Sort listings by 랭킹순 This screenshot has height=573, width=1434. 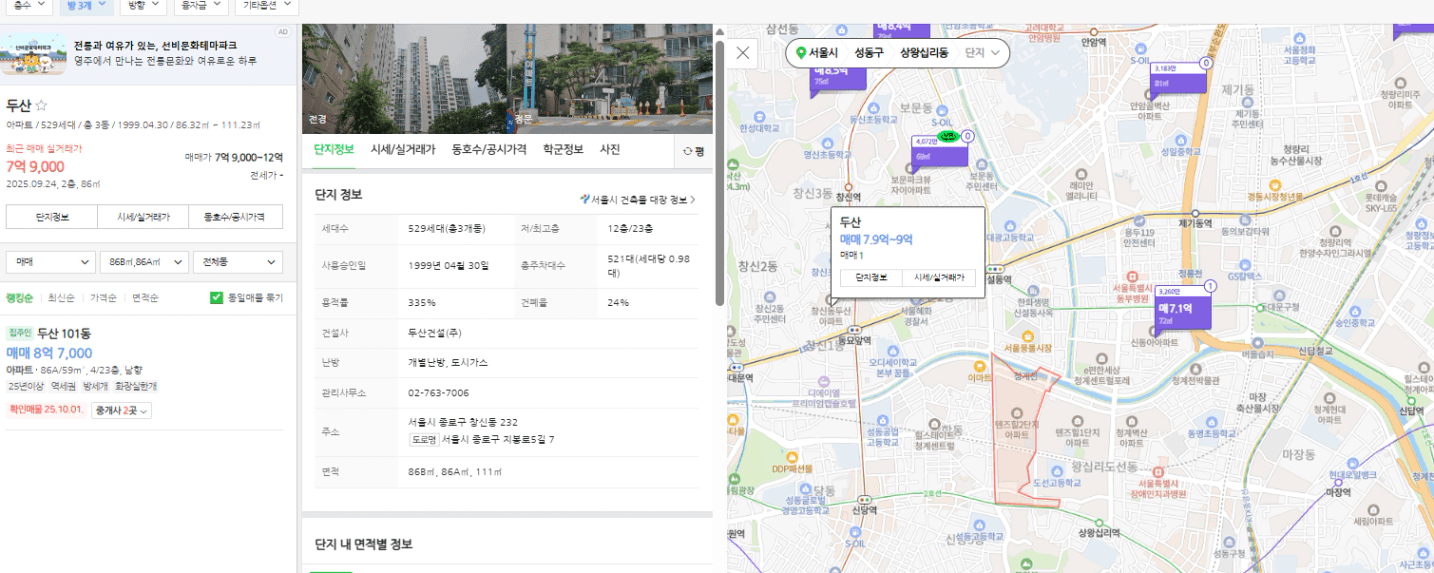(x=20, y=297)
